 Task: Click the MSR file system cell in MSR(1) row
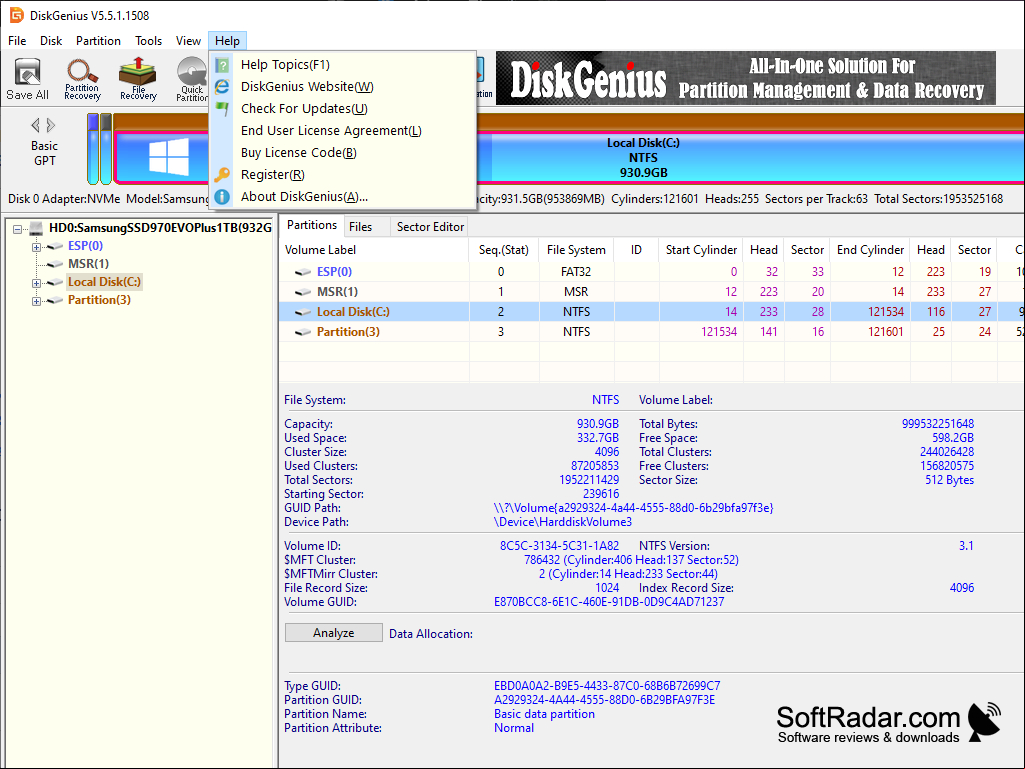(577, 292)
